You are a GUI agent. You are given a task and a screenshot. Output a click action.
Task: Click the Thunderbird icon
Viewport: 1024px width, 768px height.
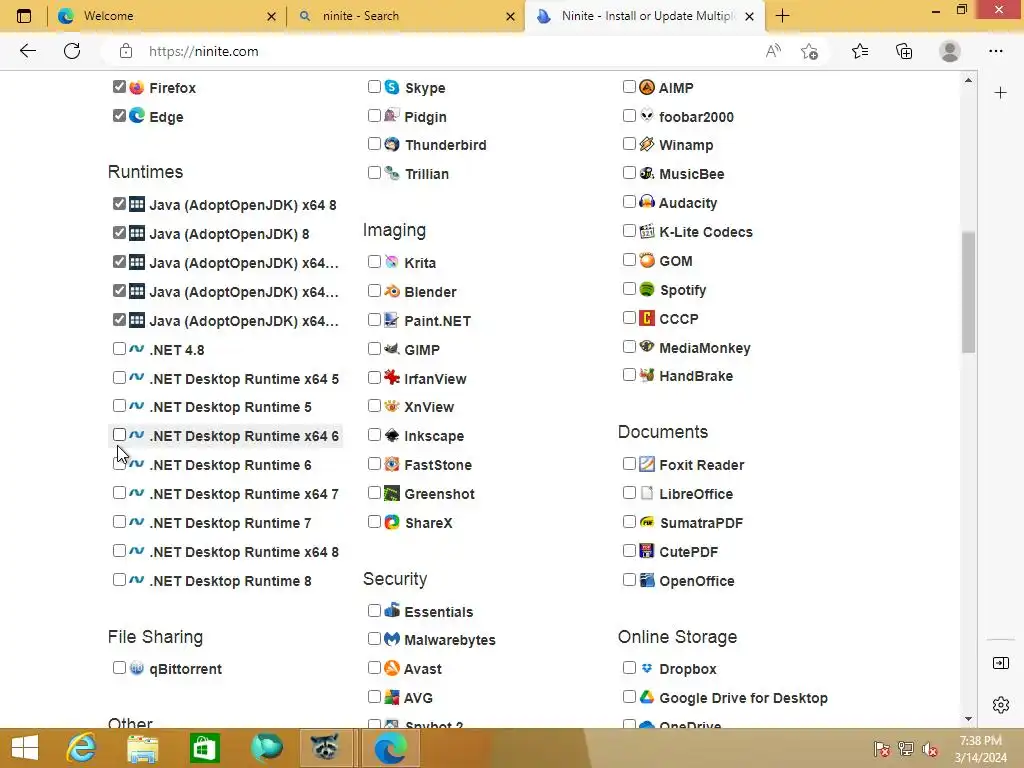392,144
